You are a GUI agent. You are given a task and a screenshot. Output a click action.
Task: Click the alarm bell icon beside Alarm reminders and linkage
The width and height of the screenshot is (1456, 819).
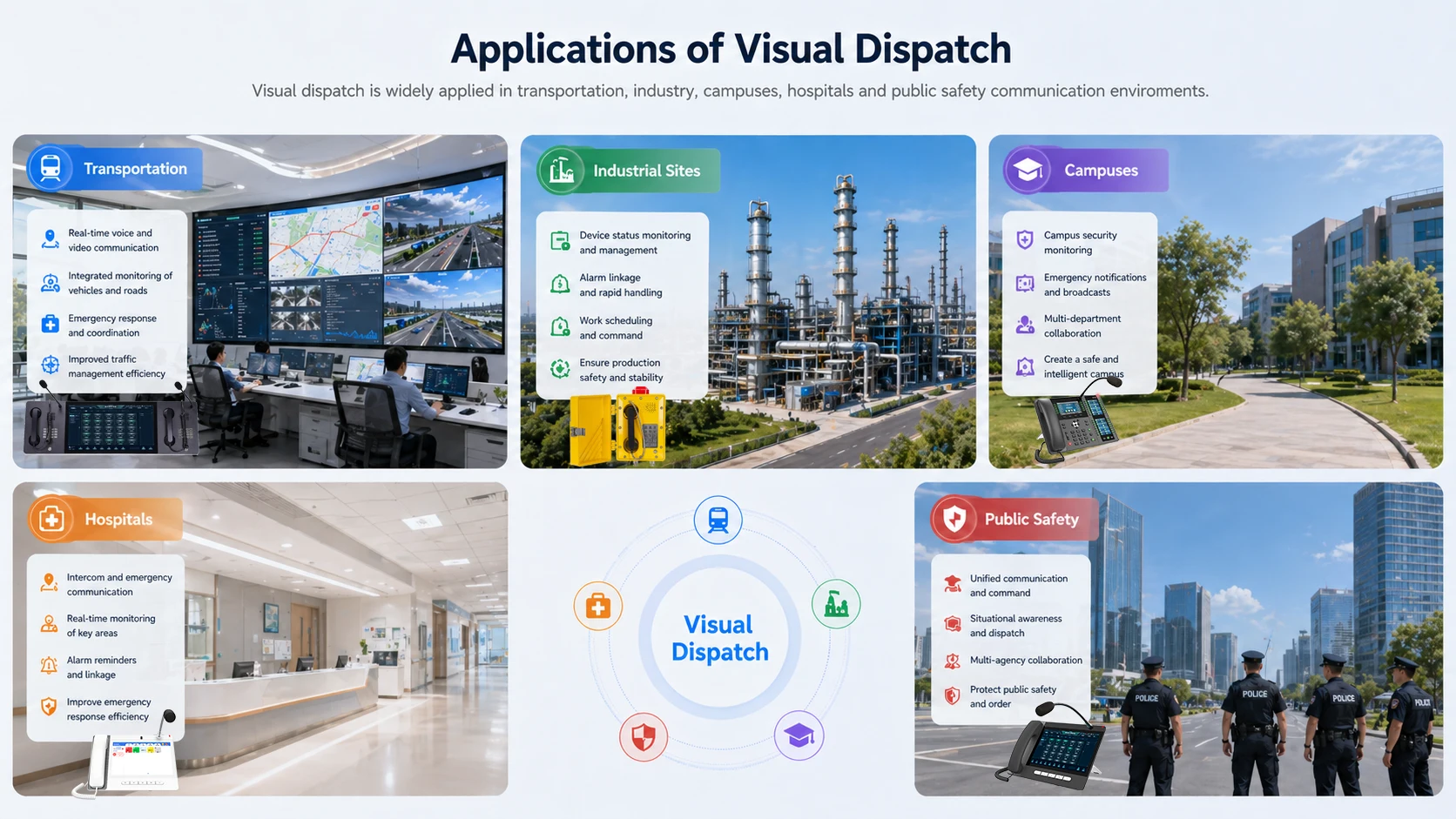click(x=48, y=667)
